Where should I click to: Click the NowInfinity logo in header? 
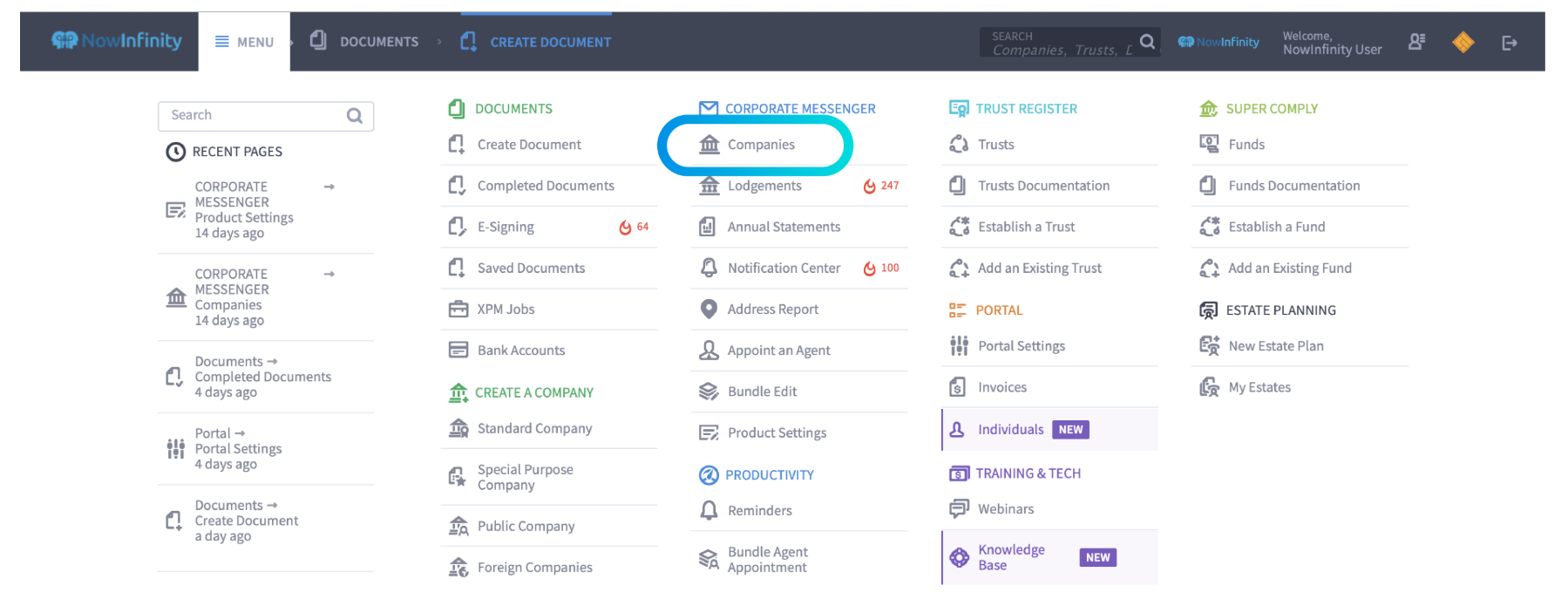[117, 41]
